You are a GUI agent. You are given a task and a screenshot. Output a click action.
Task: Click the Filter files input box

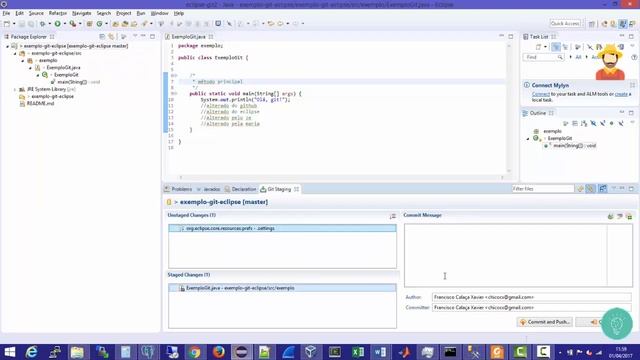click(x=543, y=189)
